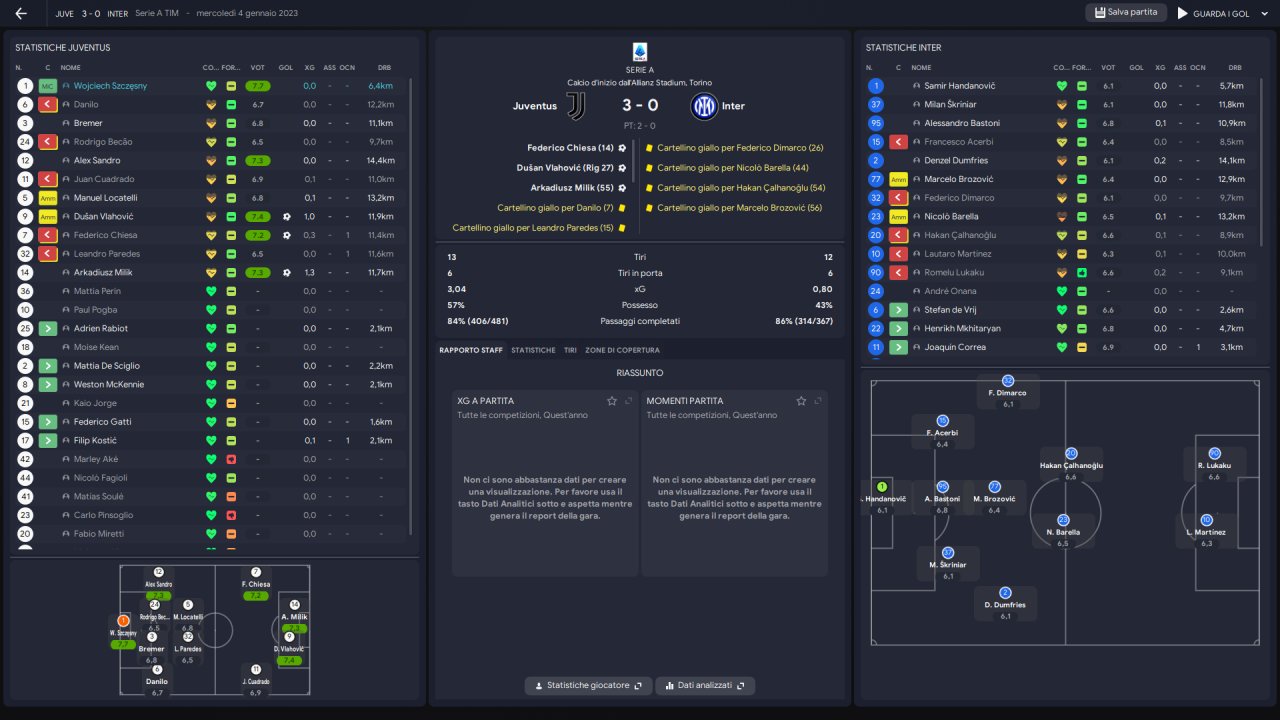The image size is (1280, 720).
Task: Switch to the Tiri tab
Action: tap(570, 350)
